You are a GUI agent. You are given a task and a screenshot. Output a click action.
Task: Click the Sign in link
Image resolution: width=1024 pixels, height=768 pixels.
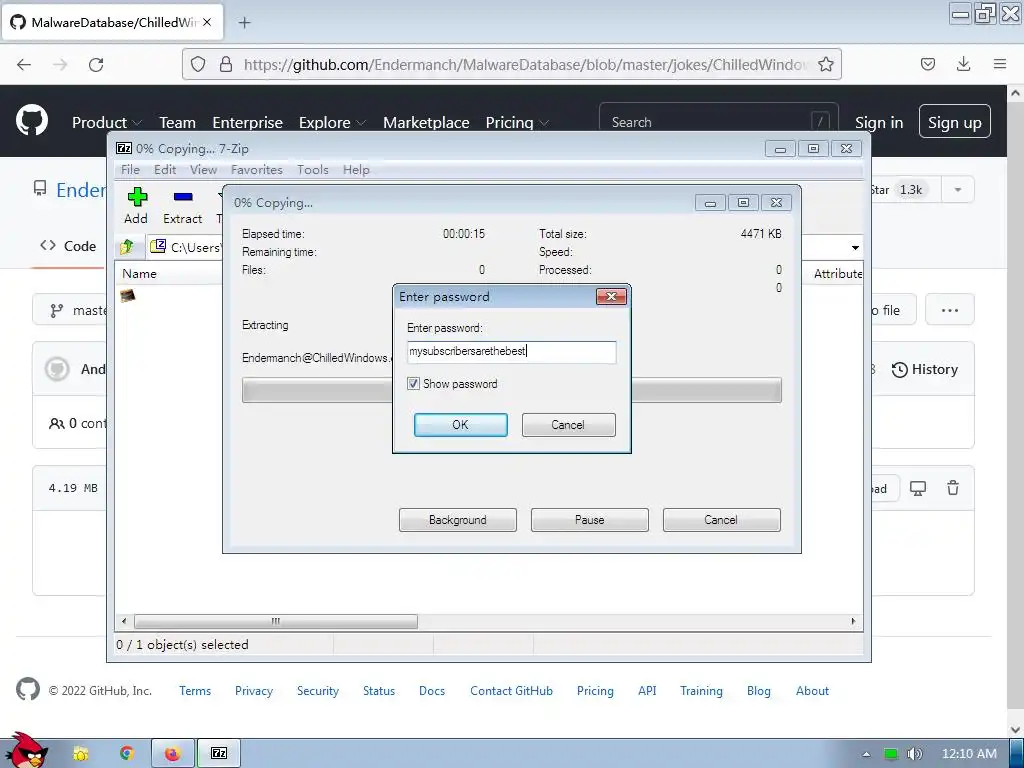879,122
